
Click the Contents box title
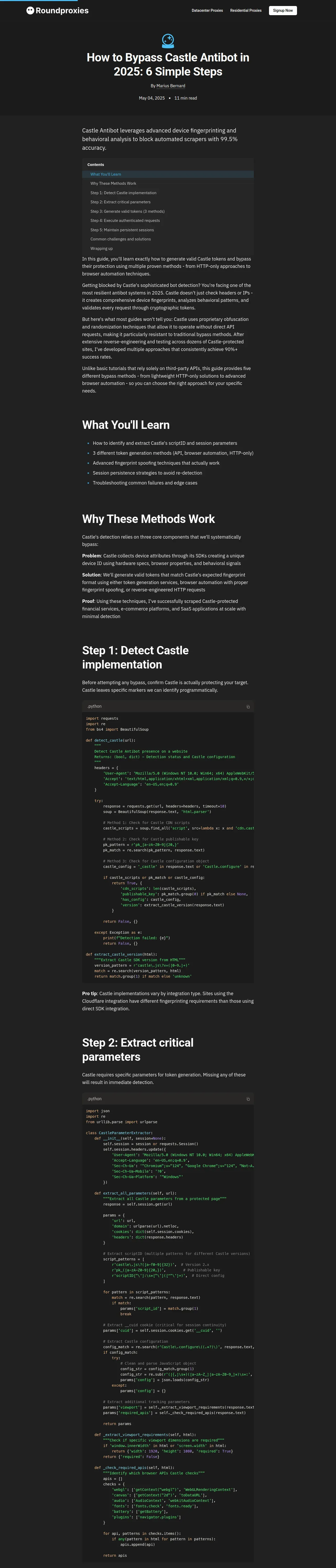click(x=96, y=164)
